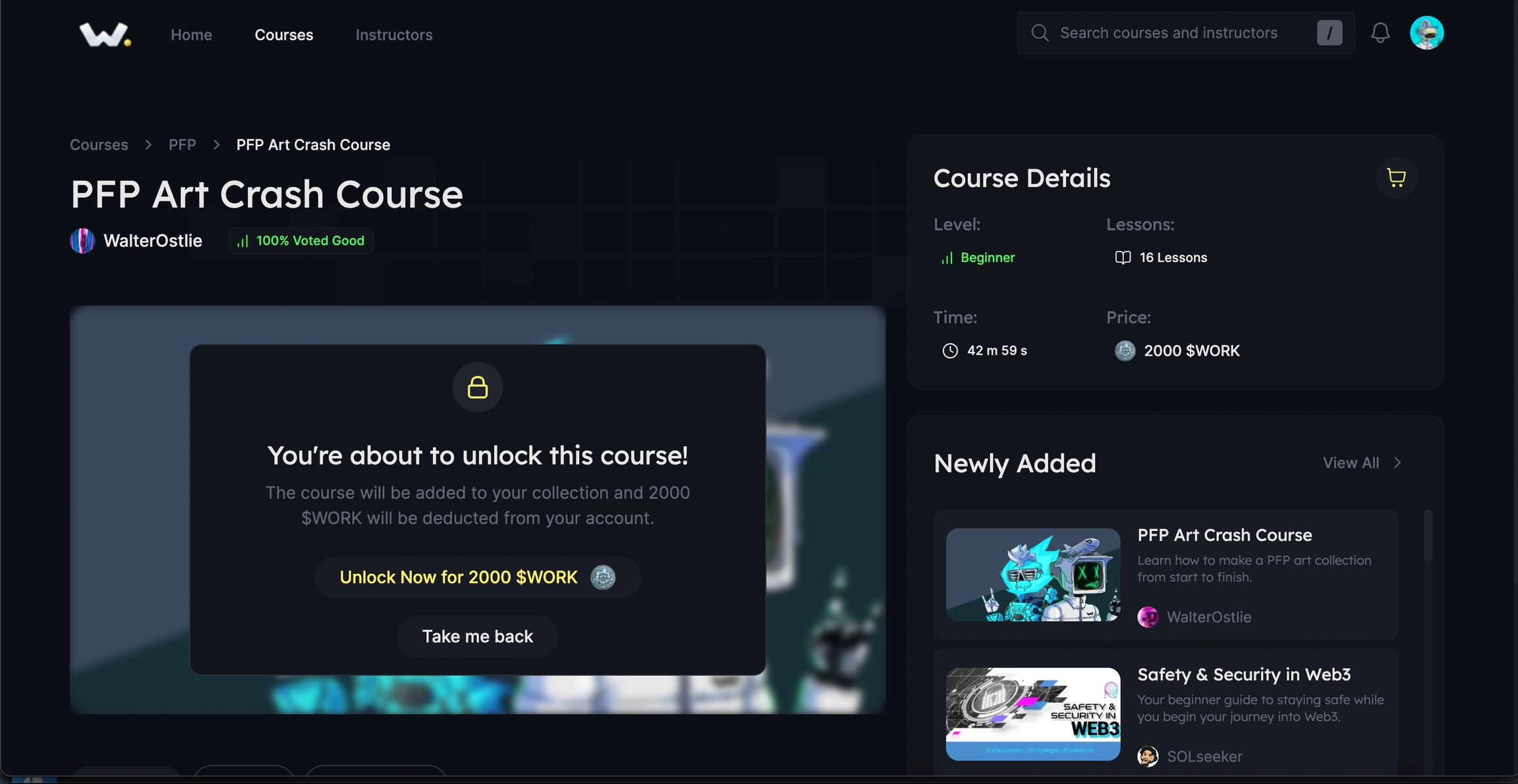The width and height of the screenshot is (1518, 784).
Task: Open Safety & Security in Web3 thumbnail
Action: click(x=1032, y=714)
